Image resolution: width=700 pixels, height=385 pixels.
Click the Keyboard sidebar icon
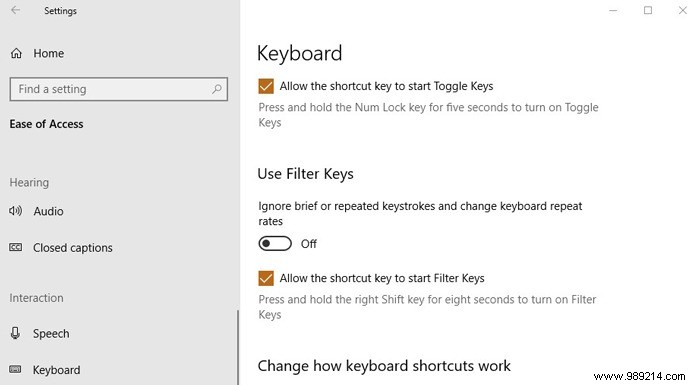click(16, 369)
